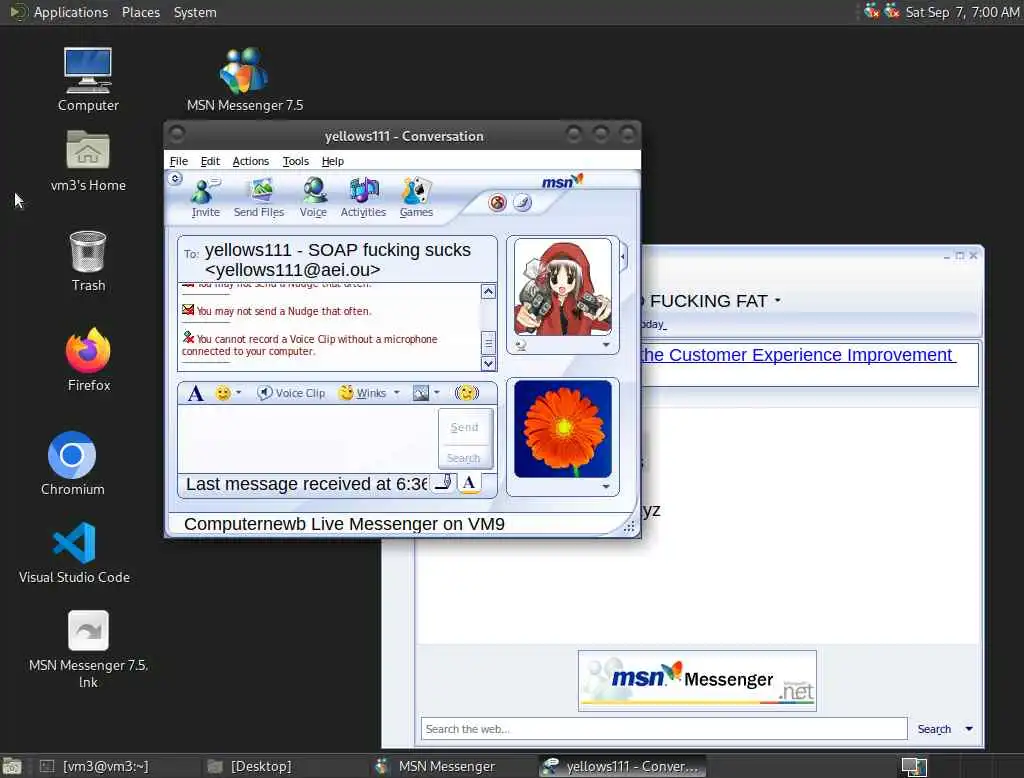
Task: Click the Search the web input field
Action: (664, 729)
